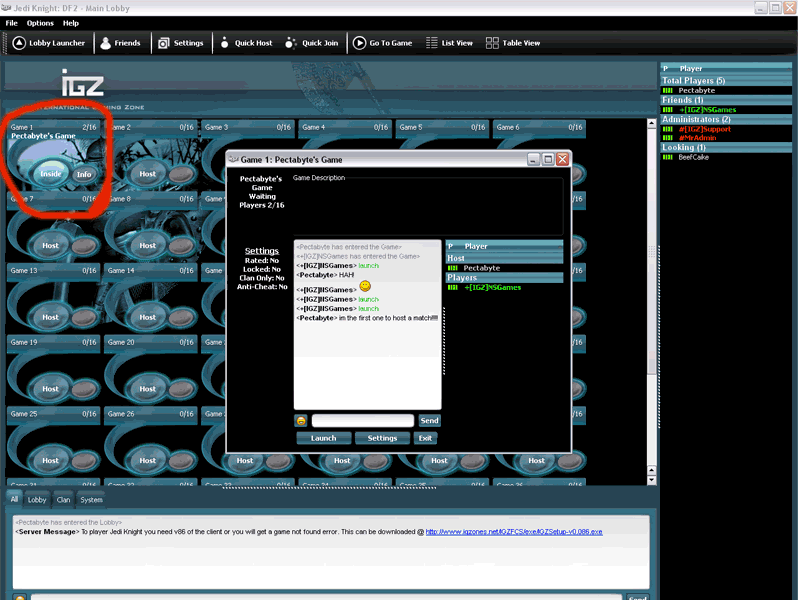Click the Player column header in game dialog
This screenshot has height=600, width=800.
505,246
